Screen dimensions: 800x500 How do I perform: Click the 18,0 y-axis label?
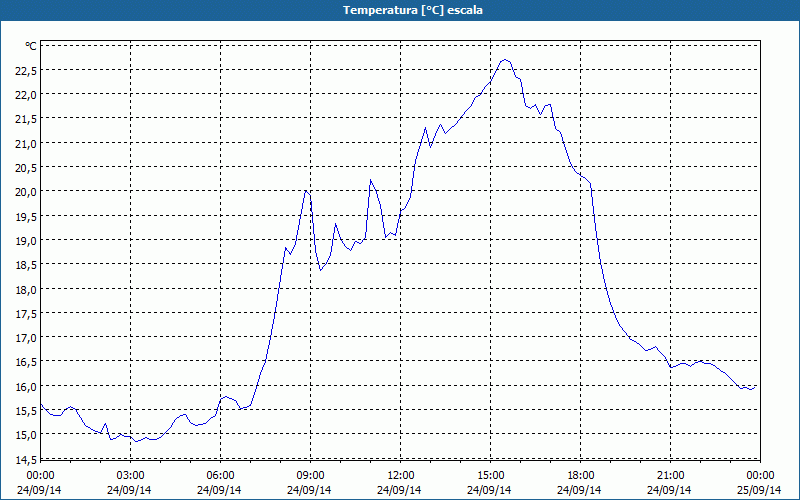click(26, 290)
